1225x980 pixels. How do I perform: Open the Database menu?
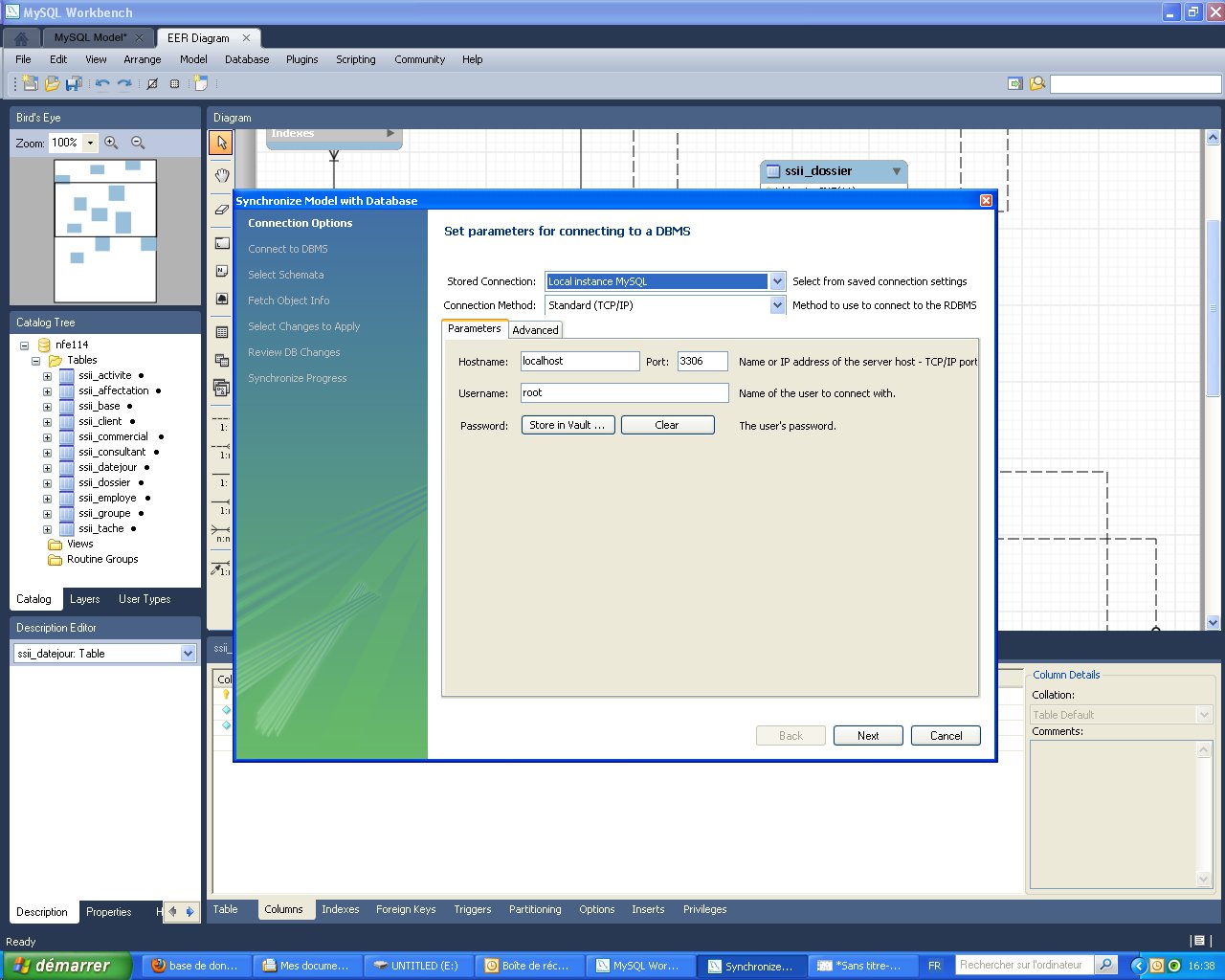(x=247, y=59)
